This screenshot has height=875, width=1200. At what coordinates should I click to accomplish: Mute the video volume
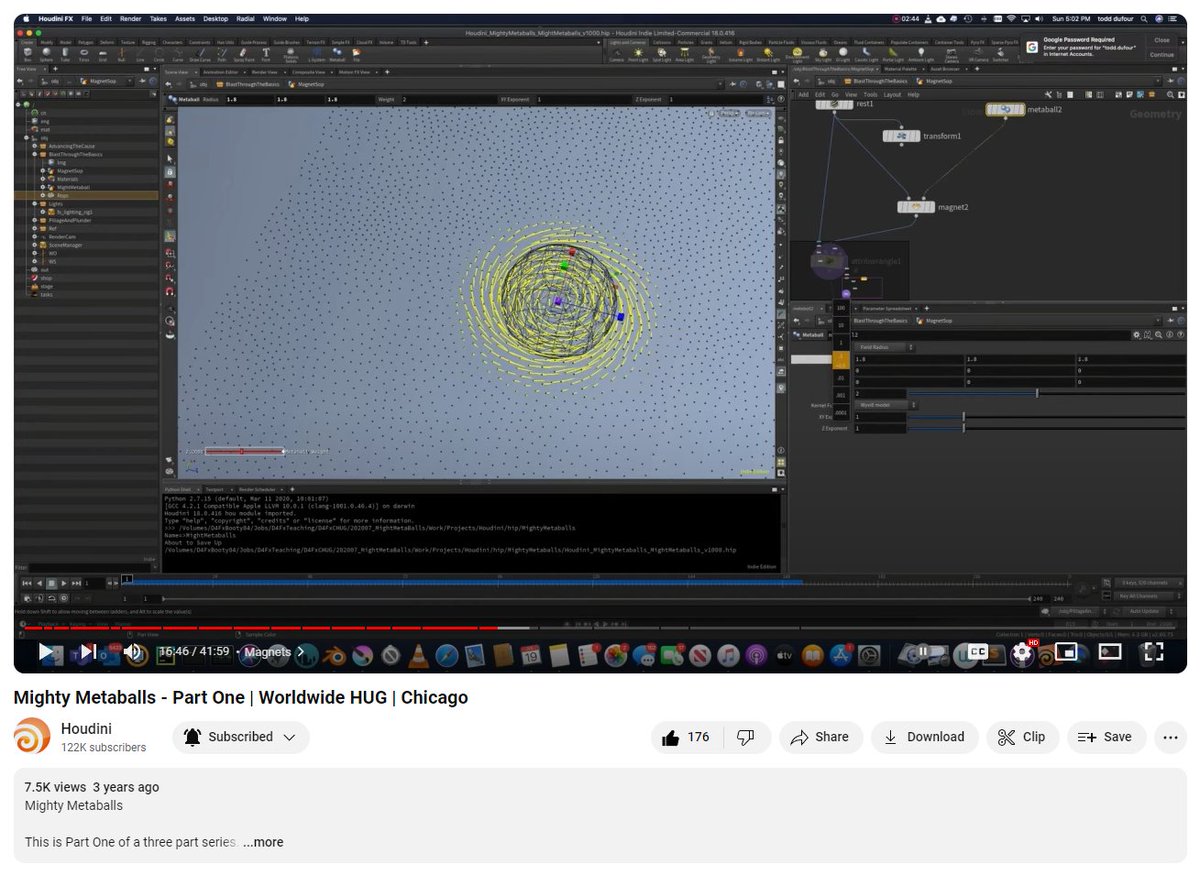point(134,652)
